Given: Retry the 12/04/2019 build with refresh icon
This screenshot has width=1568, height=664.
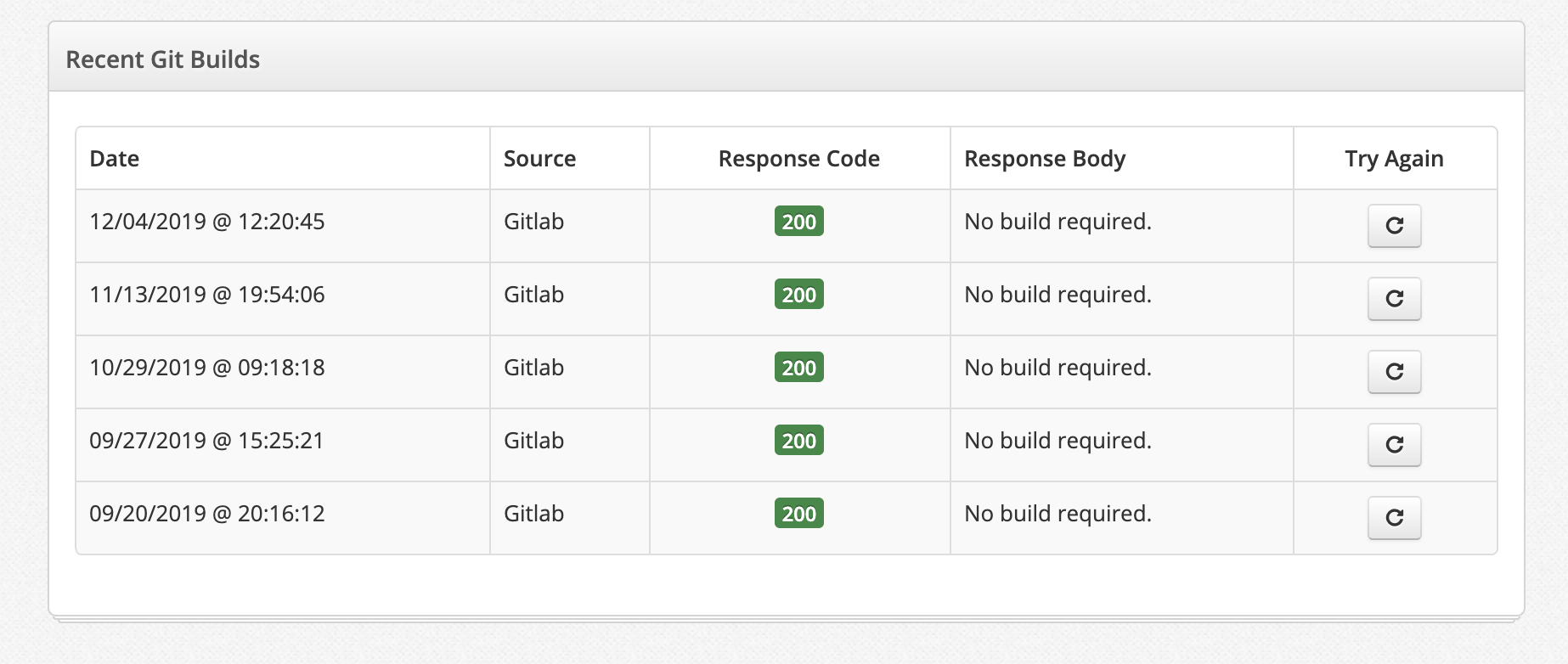Looking at the screenshot, I should [1394, 226].
